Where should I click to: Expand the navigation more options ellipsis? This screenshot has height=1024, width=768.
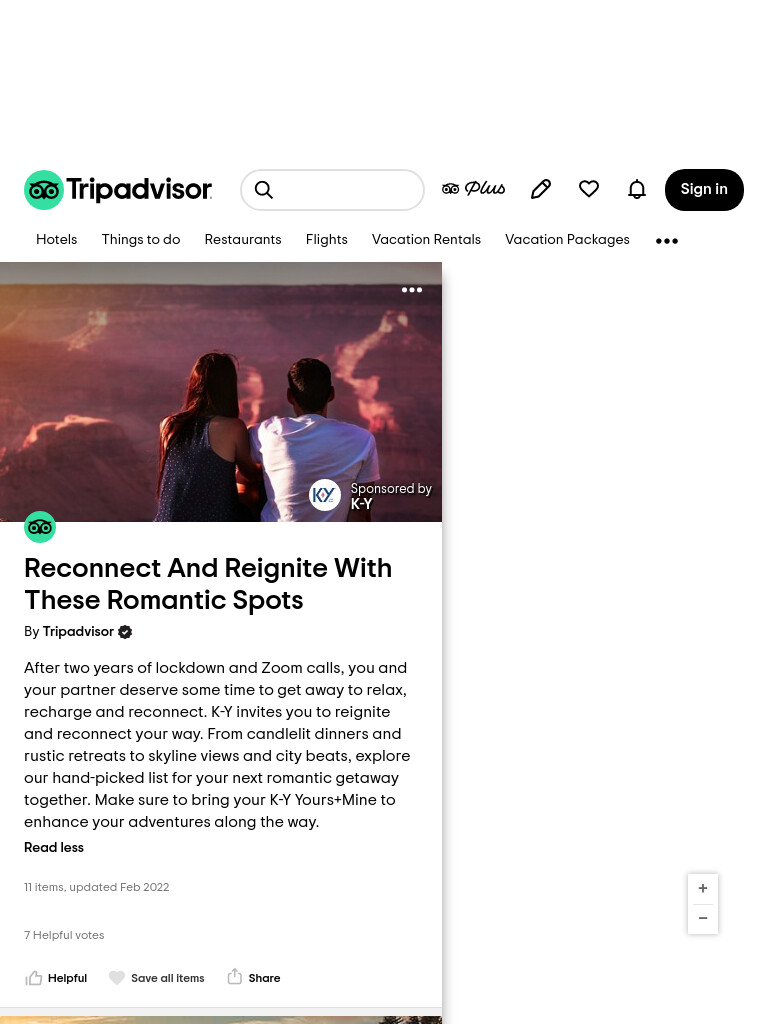667,241
